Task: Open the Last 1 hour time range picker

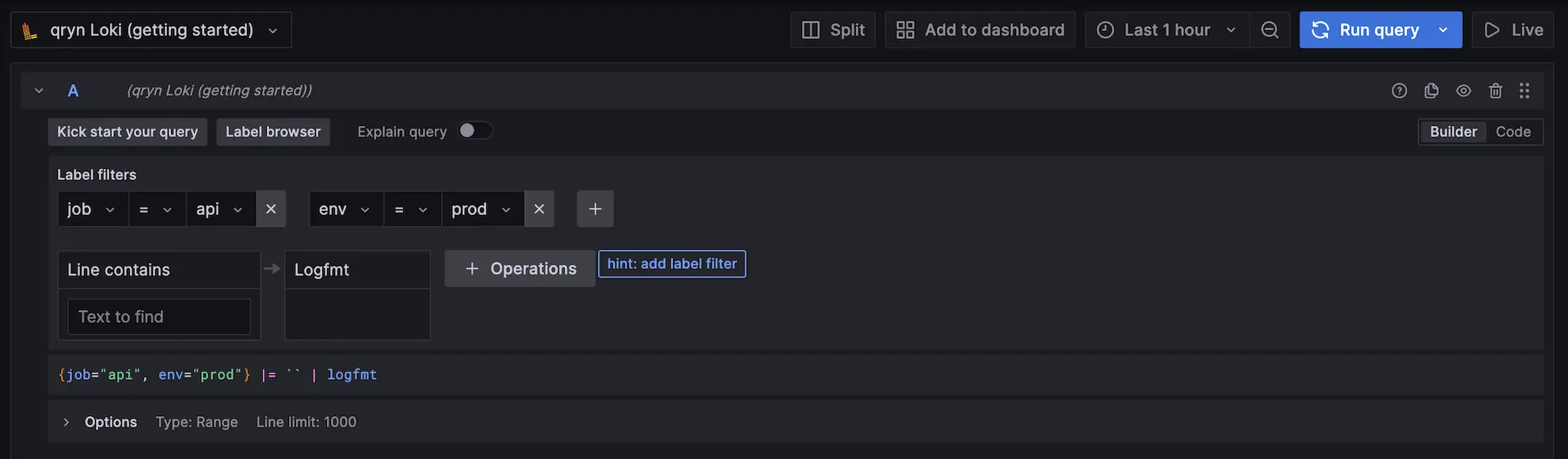Action: [x=1167, y=30]
